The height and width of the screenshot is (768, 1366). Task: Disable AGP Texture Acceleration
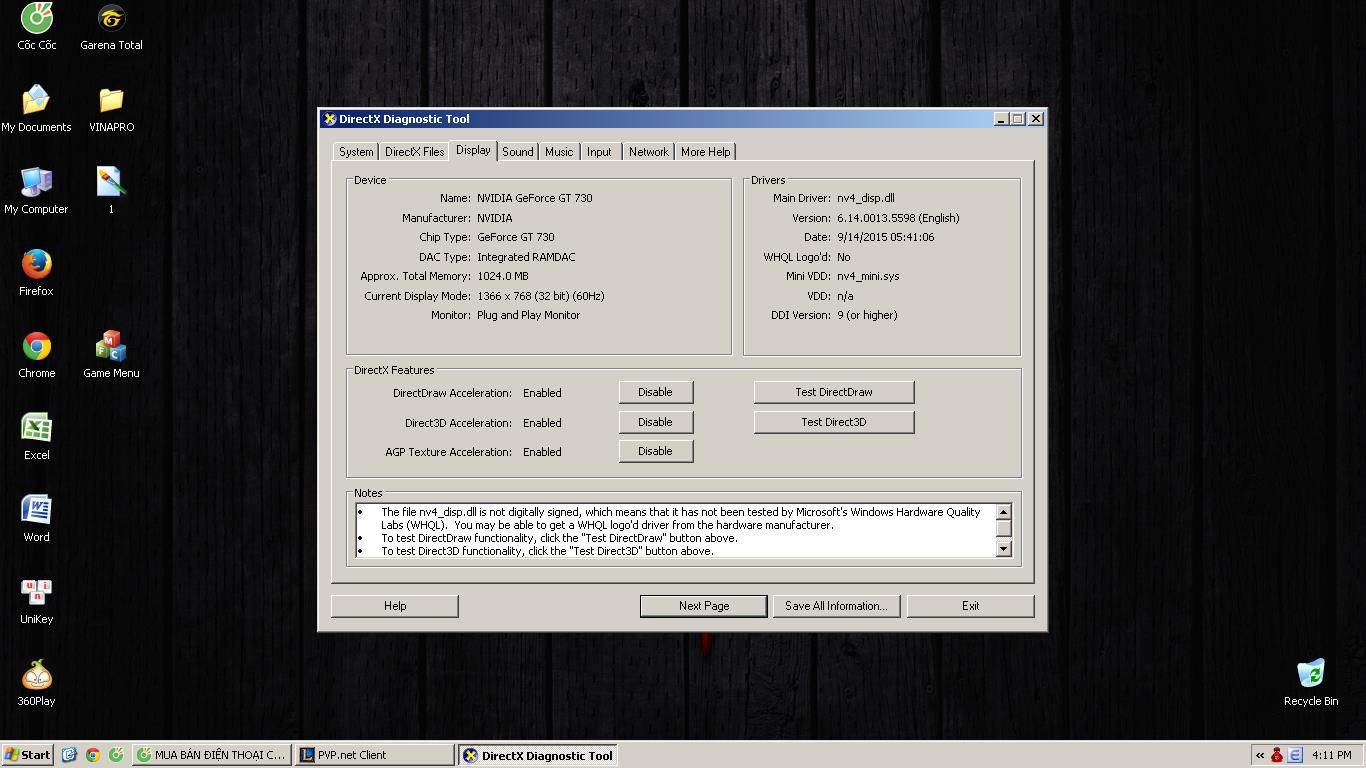point(655,451)
